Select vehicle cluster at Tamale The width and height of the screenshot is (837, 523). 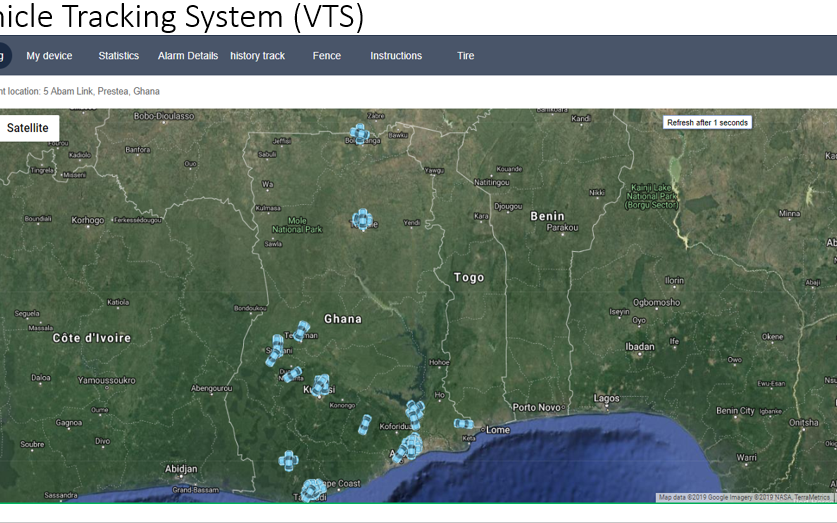(x=362, y=219)
